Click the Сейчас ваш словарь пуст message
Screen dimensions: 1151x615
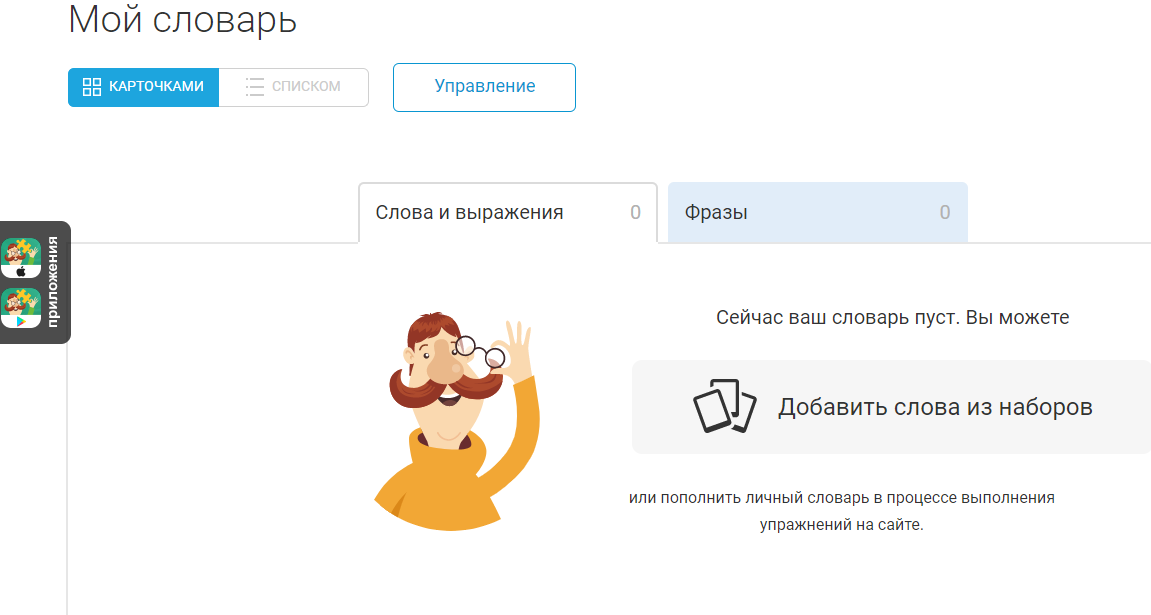pos(893,317)
